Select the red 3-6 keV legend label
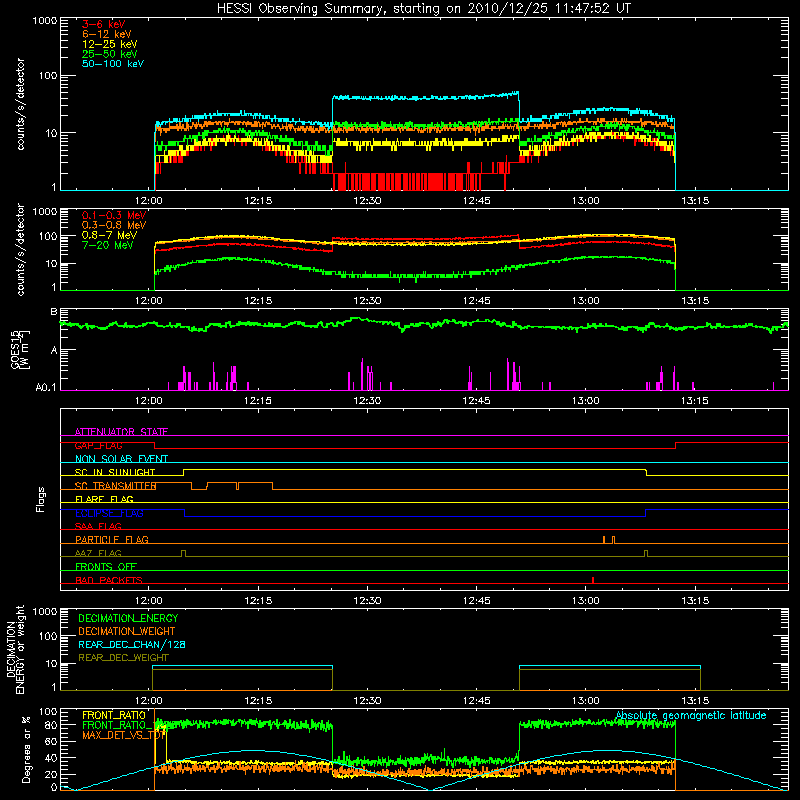 [x=103, y=24]
